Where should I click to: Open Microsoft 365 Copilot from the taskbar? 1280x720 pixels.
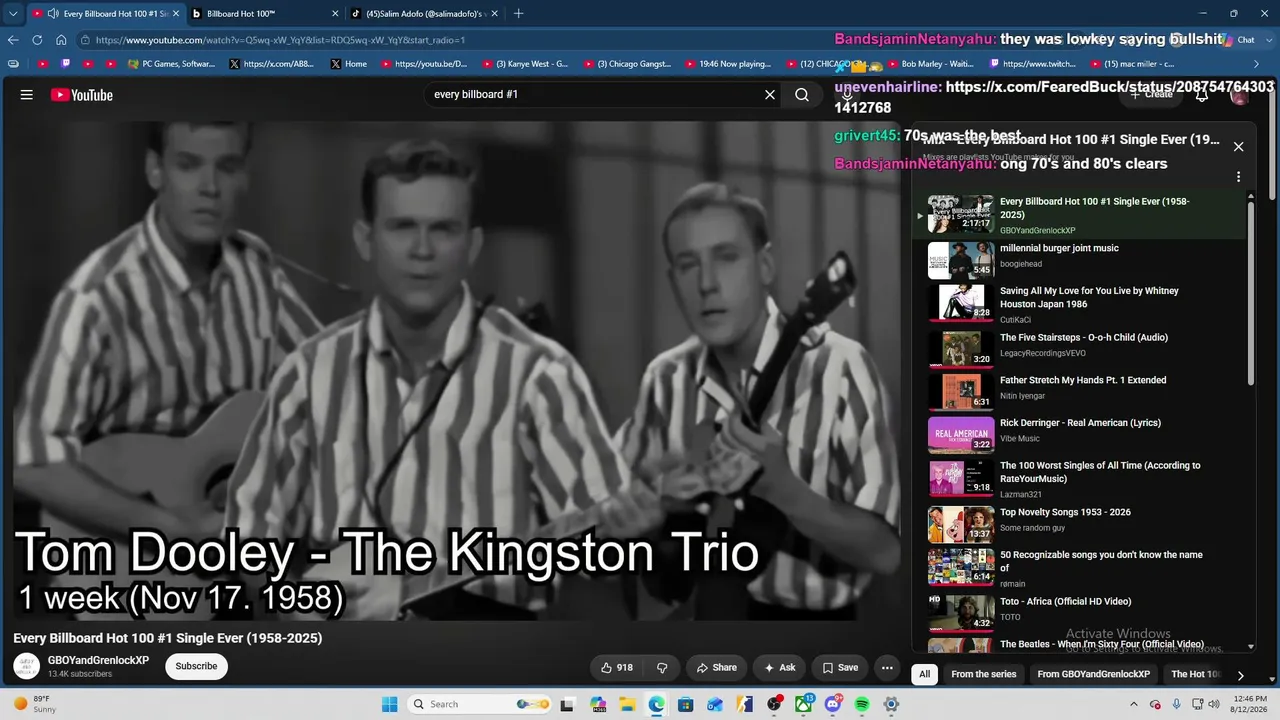pos(598,704)
